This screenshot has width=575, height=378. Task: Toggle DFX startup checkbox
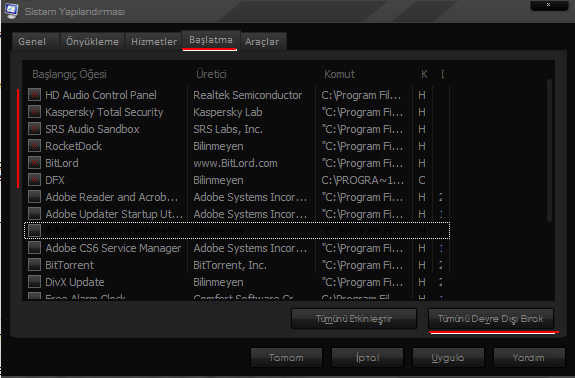pyautogui.click(x=34, y=180)
